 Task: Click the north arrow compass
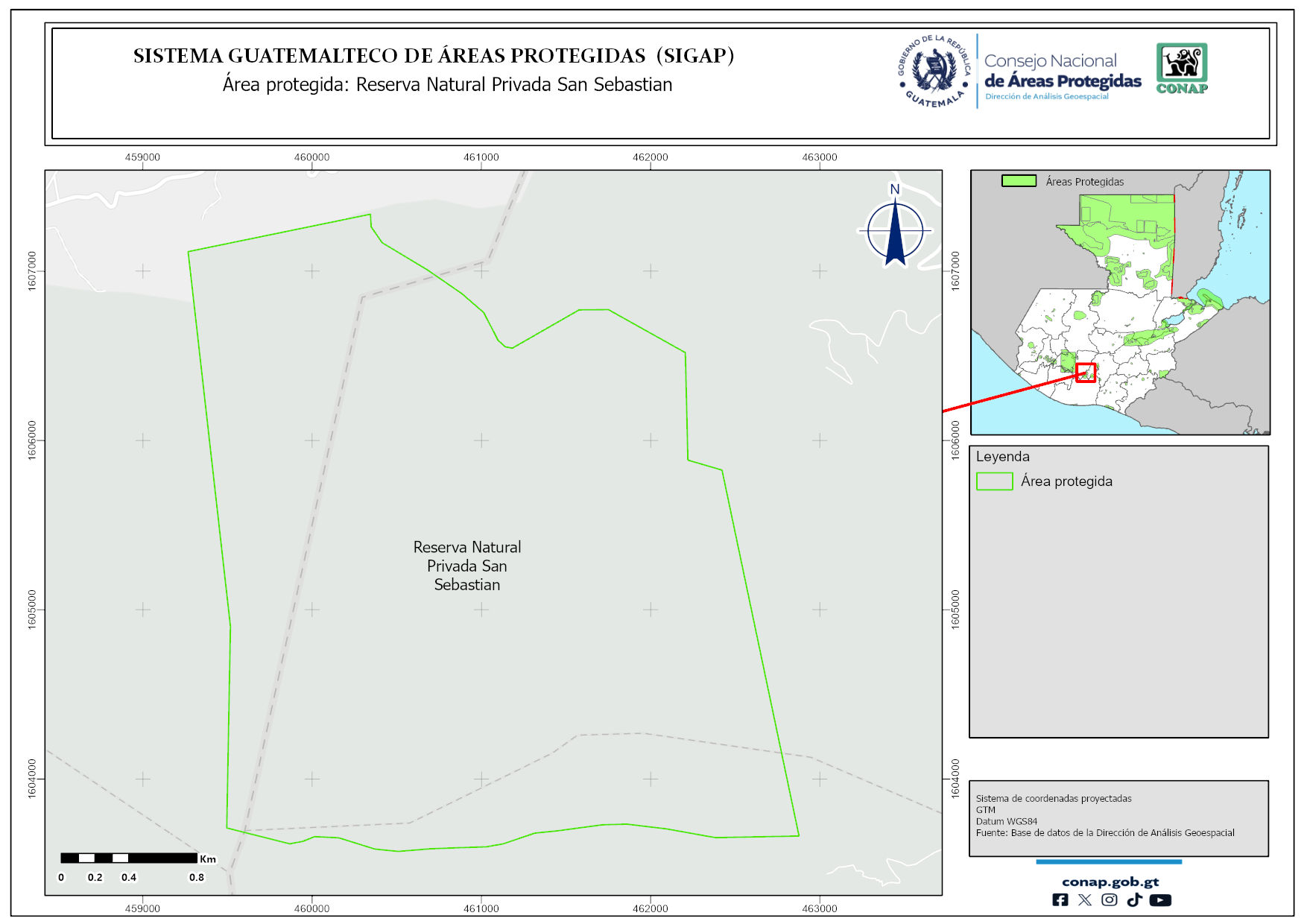895,230
